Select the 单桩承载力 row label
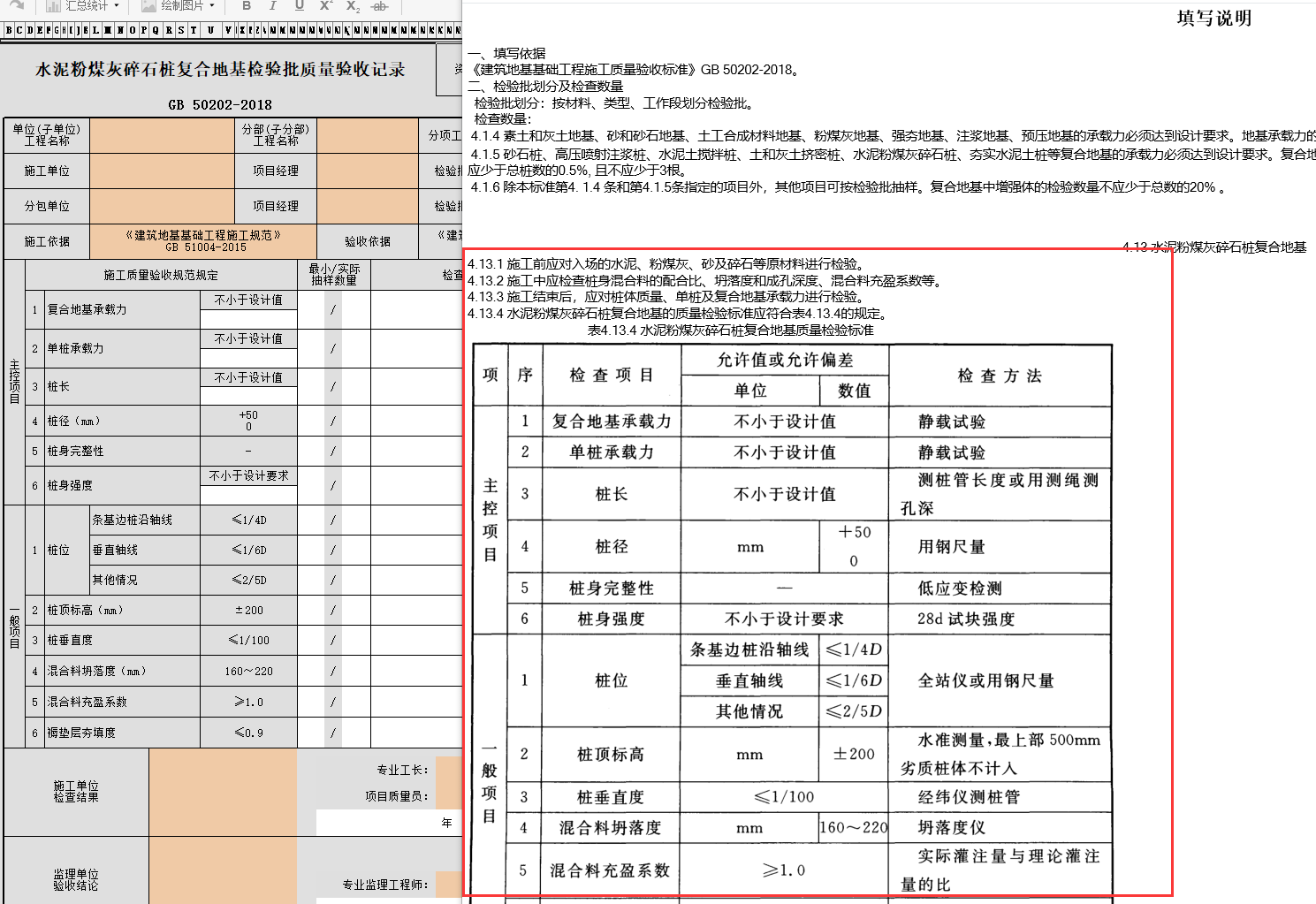This screenshot has height=904, width=1316. tap(75, 348)
